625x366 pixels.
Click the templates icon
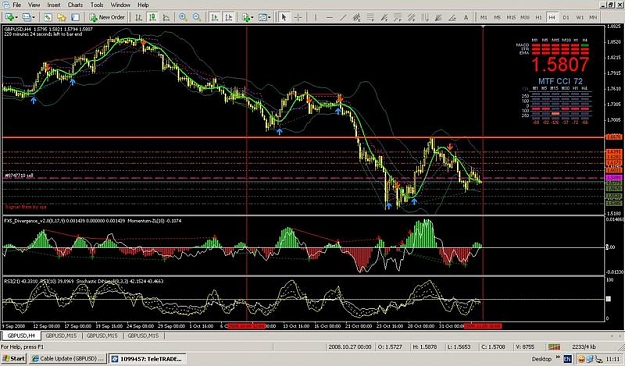coord(263,17)
